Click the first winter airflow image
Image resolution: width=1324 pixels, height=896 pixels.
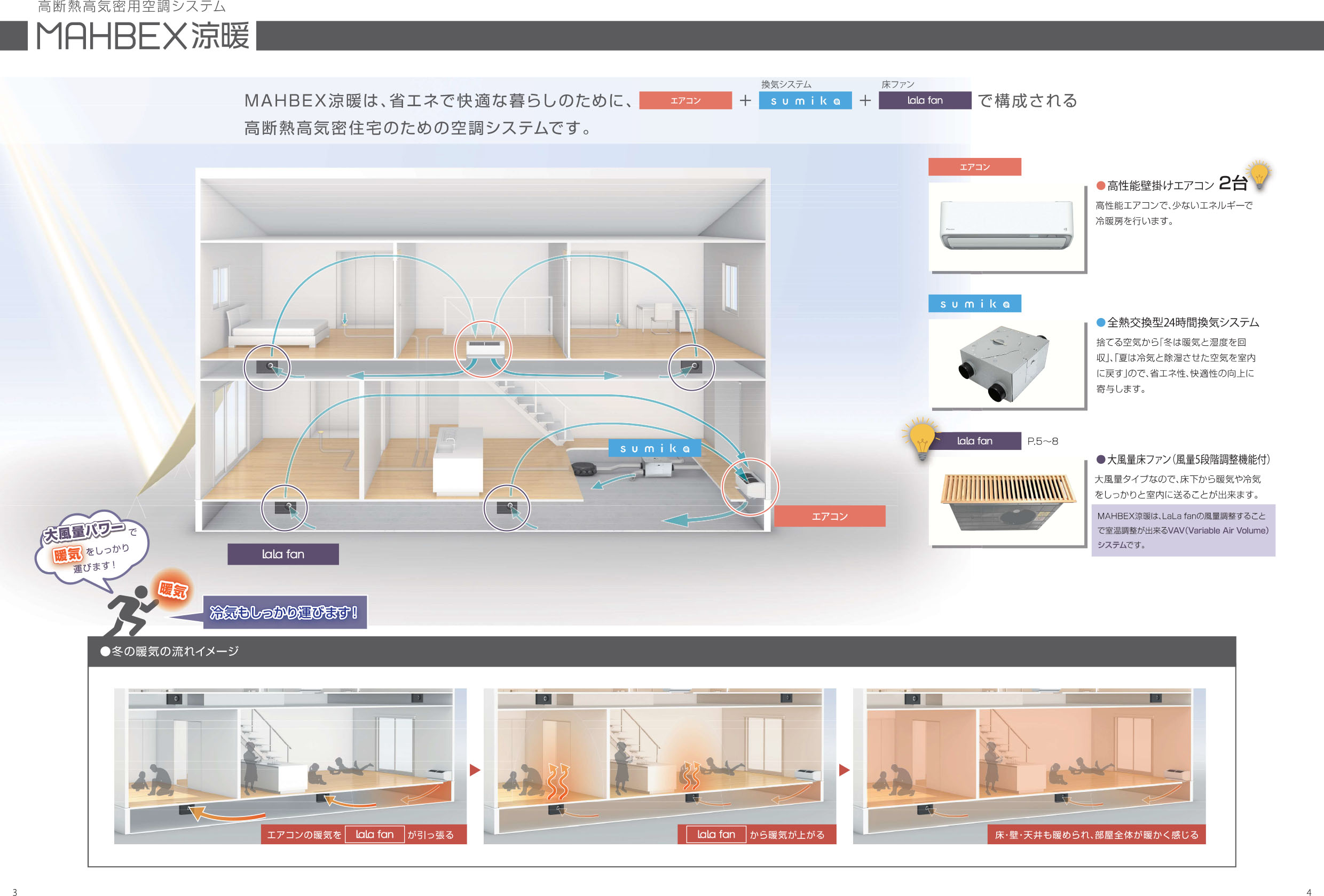(x=290, y=766)
